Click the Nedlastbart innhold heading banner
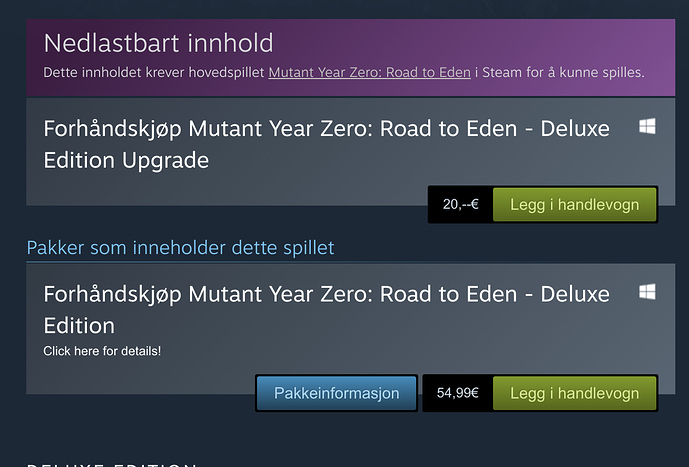Viewport: 689px width, 467px height. click(158, 43)
